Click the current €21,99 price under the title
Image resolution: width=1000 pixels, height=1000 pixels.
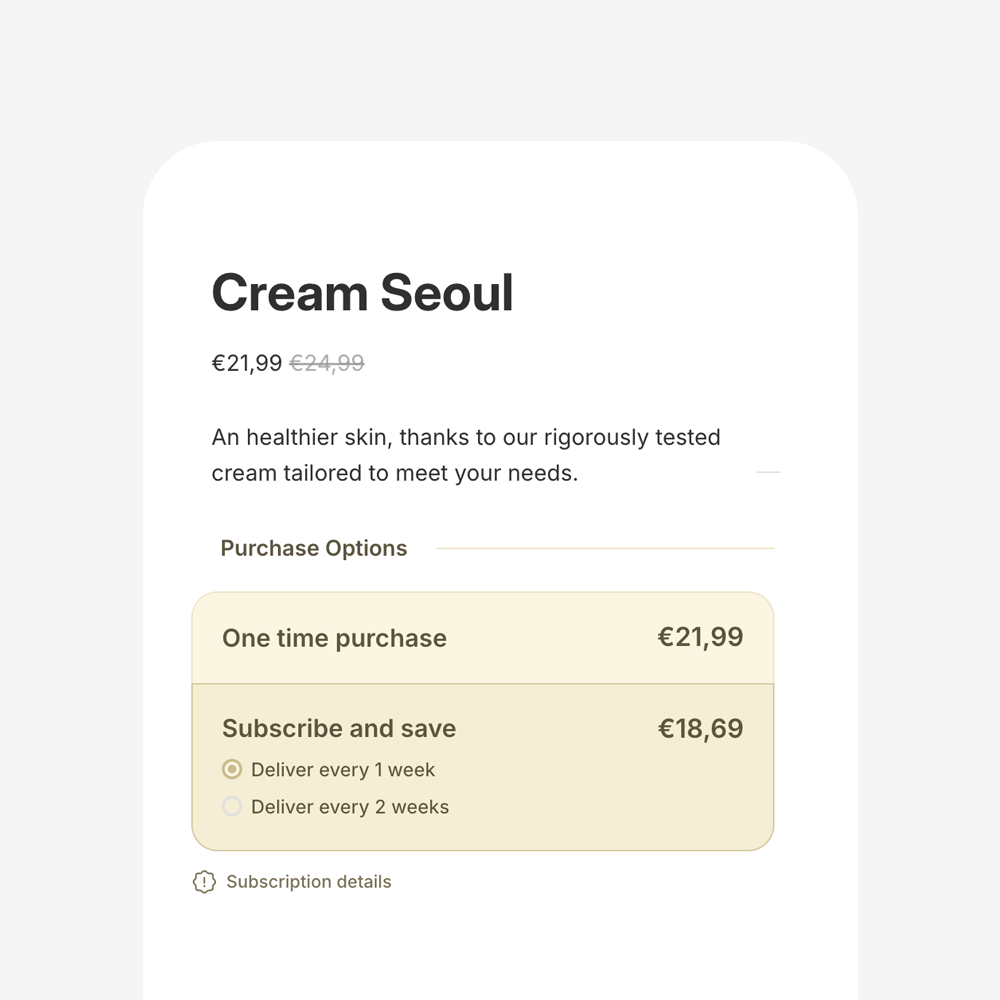[246, 363]
